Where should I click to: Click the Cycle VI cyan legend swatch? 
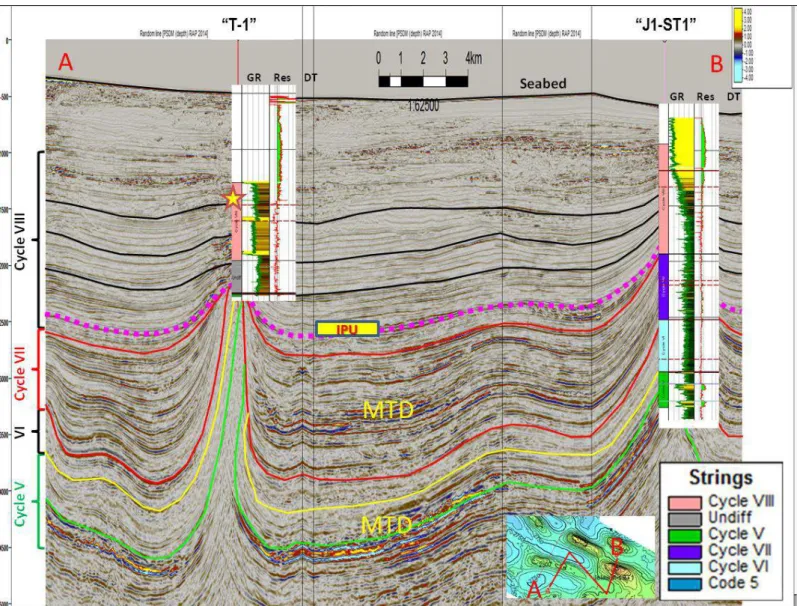(x=684, y=568)
